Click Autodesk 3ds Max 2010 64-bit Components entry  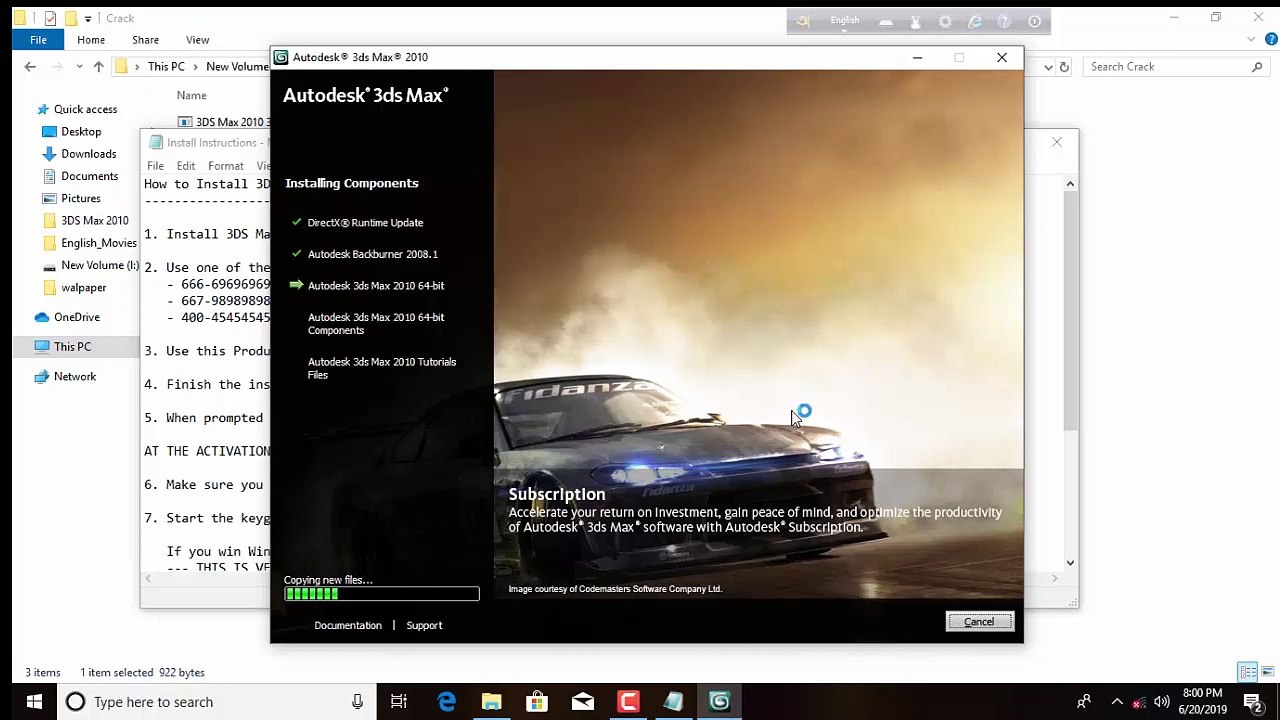[376, 324]
